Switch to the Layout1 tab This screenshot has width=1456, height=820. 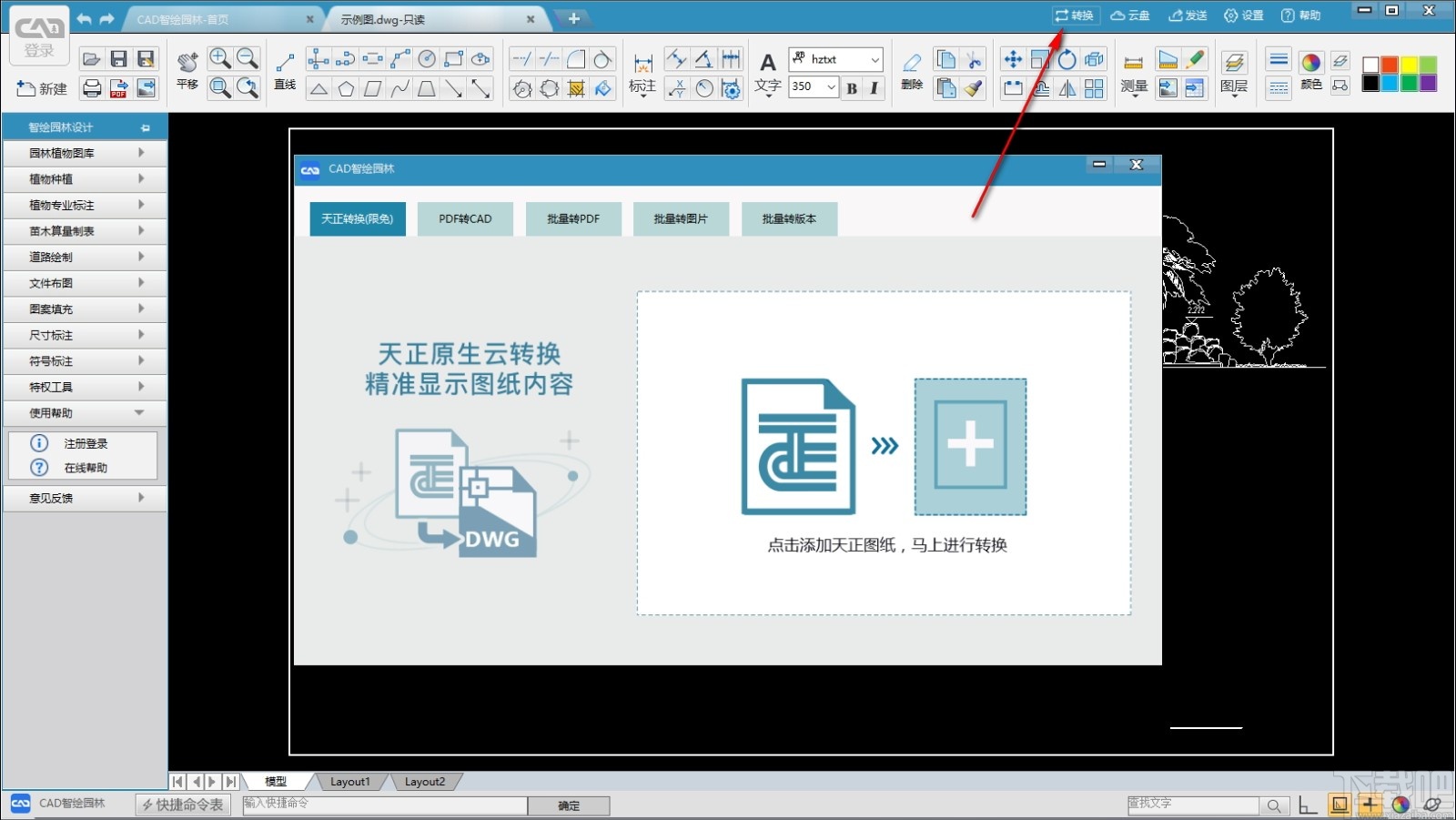[350, 781]
